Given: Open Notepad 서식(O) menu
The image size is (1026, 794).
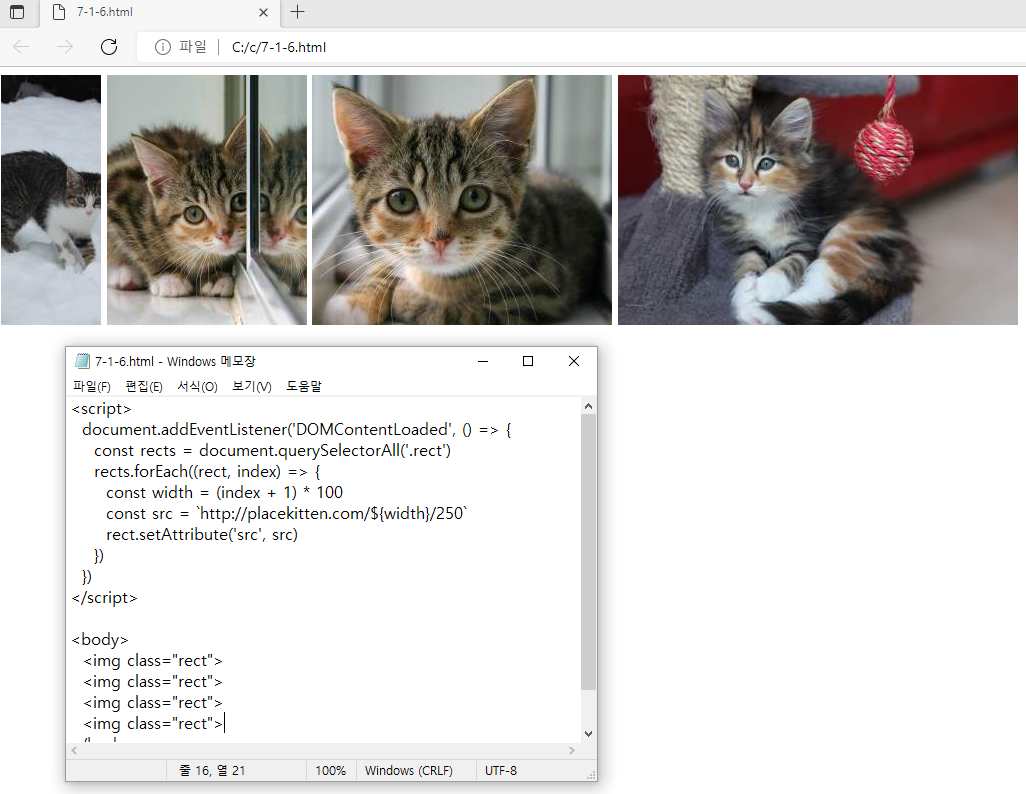Looking at the screenshot, I should coord(197,386).
